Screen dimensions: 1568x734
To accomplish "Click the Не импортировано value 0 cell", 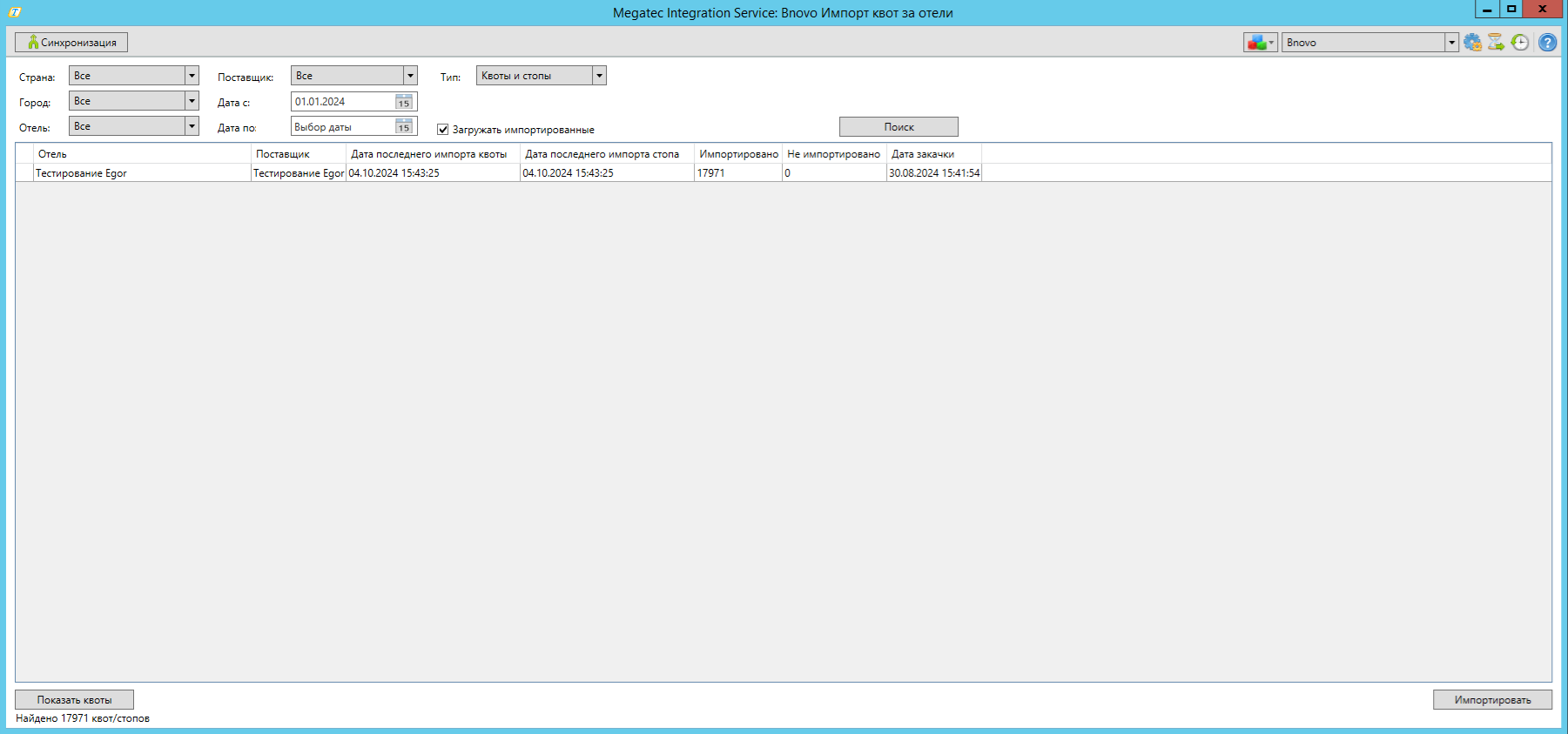I will 834,173.
